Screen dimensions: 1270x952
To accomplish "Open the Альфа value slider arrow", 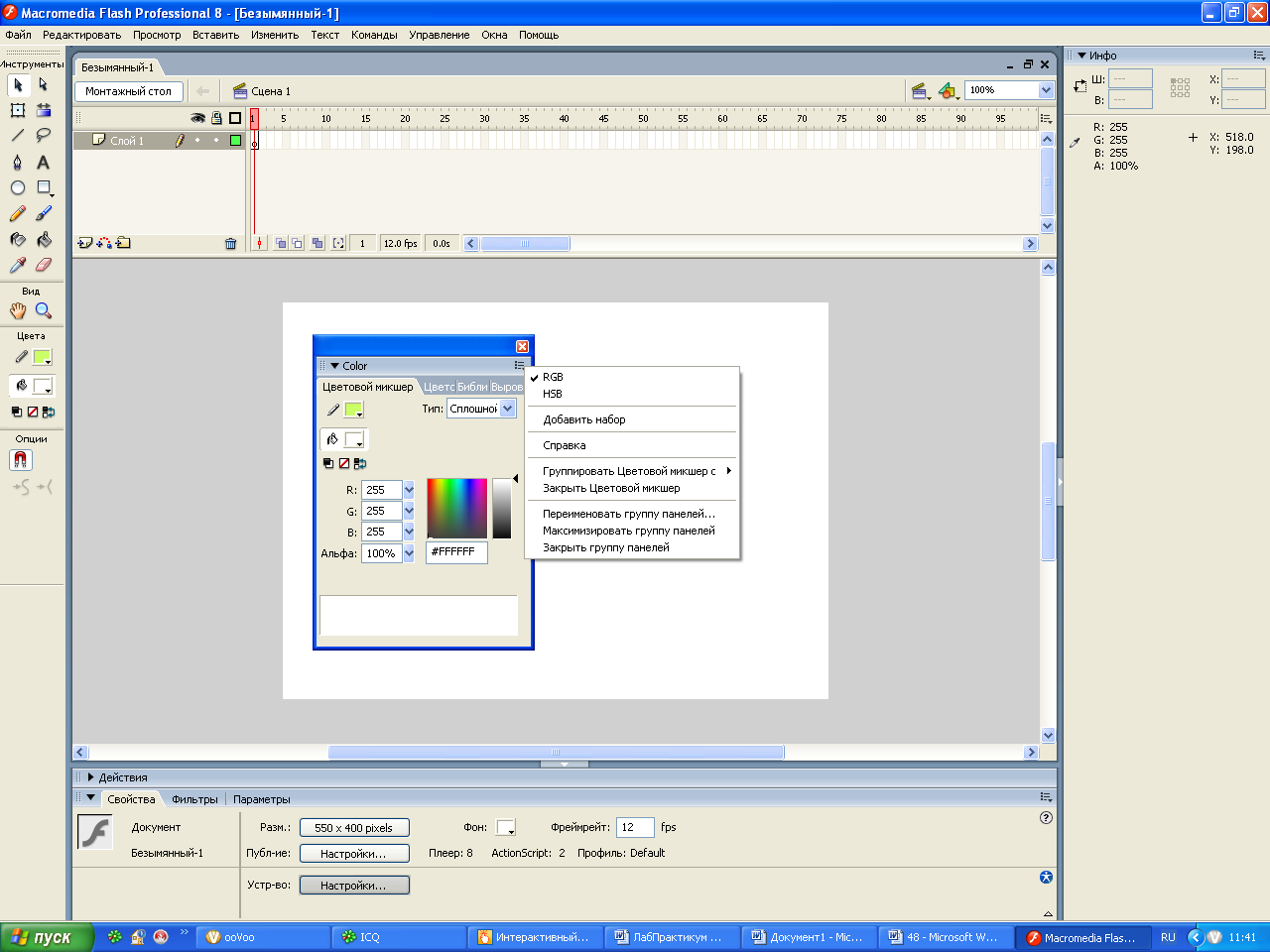I will click(x=409, y=553).
